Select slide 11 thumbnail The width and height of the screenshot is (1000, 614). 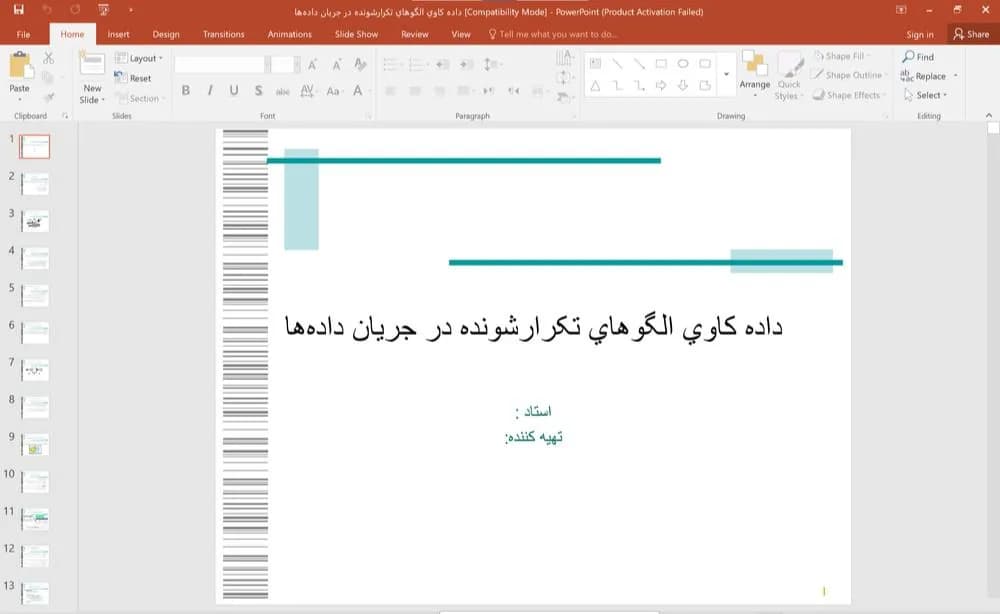35,519
